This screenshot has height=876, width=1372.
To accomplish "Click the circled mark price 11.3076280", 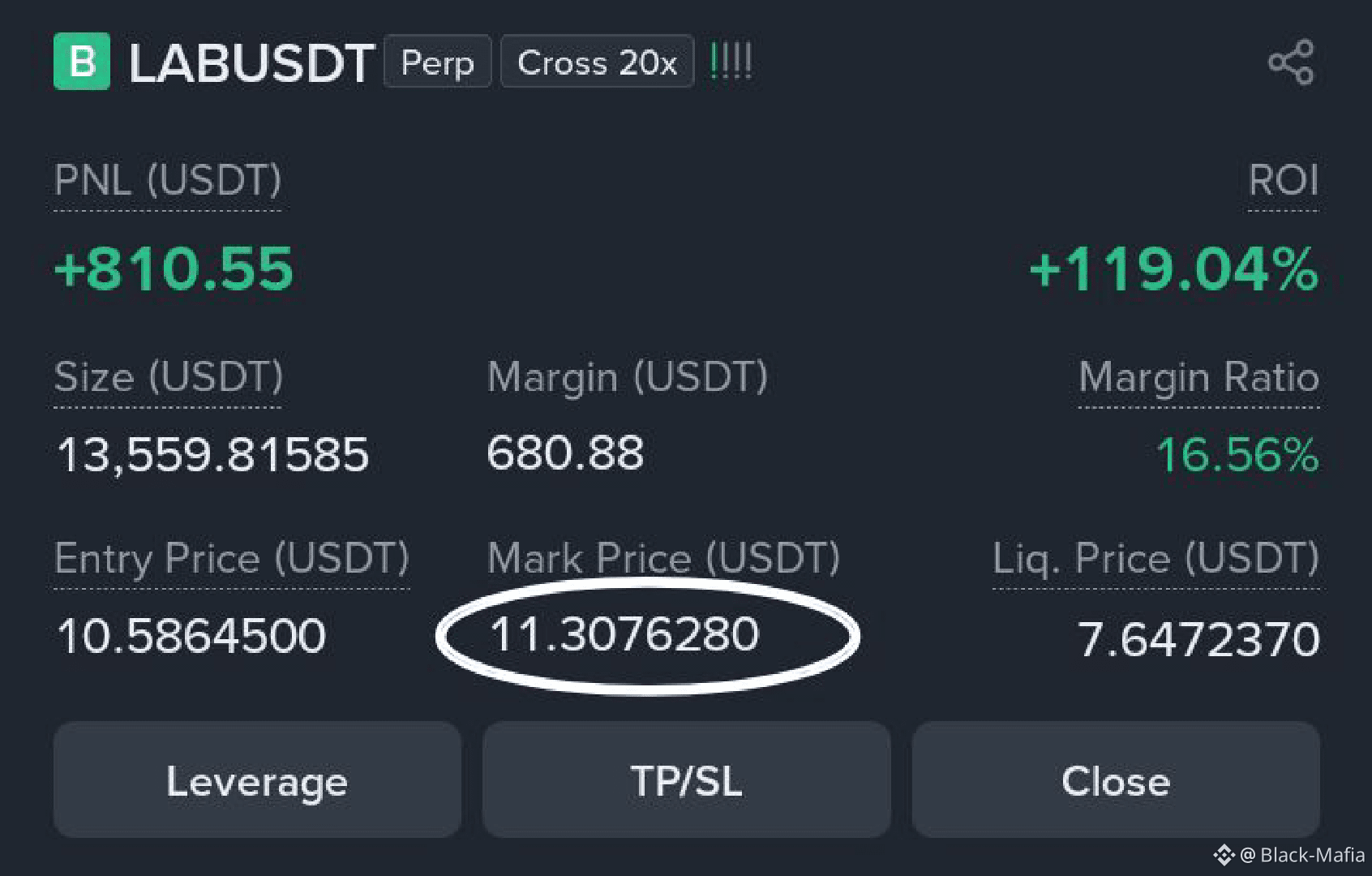I will click(x=624, y=634).
